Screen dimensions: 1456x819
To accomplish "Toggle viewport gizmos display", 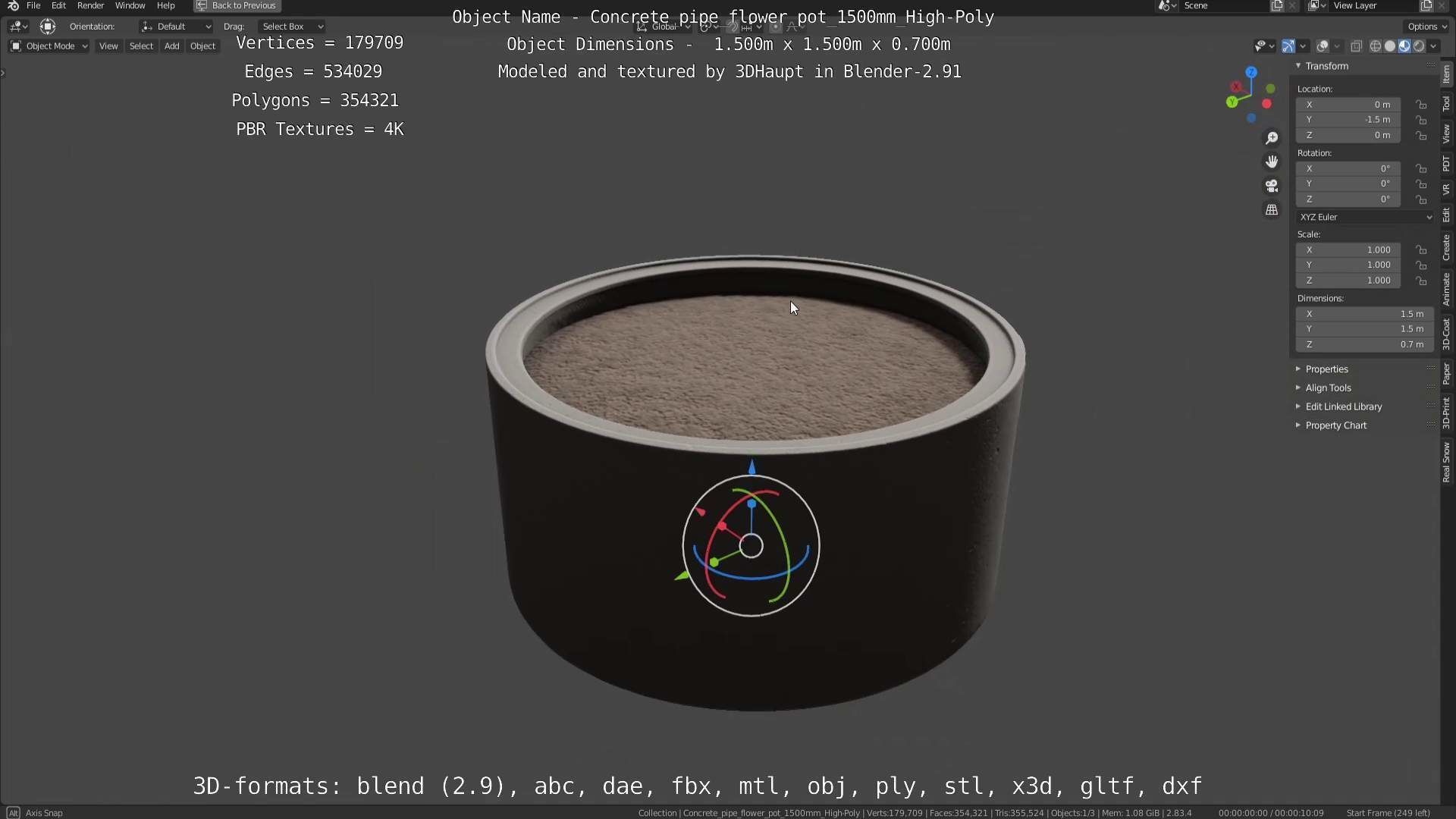I will [x=1288, y=46].
